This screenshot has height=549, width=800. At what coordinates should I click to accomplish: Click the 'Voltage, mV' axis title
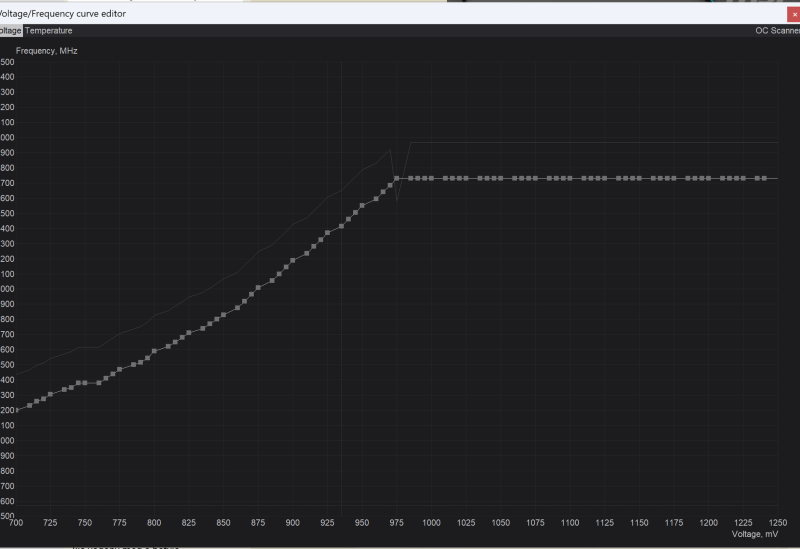pyautogui.click(x=755, y=534)
